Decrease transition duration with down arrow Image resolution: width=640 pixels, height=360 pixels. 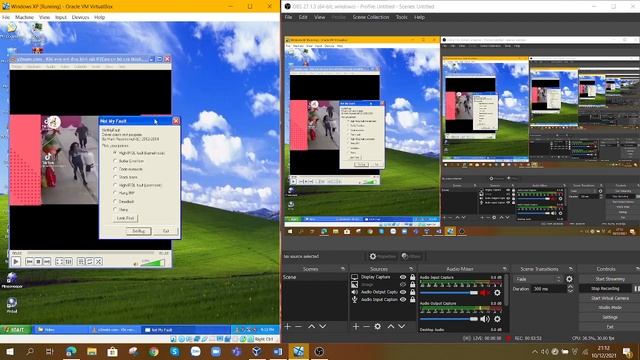[x=570, y=291]
